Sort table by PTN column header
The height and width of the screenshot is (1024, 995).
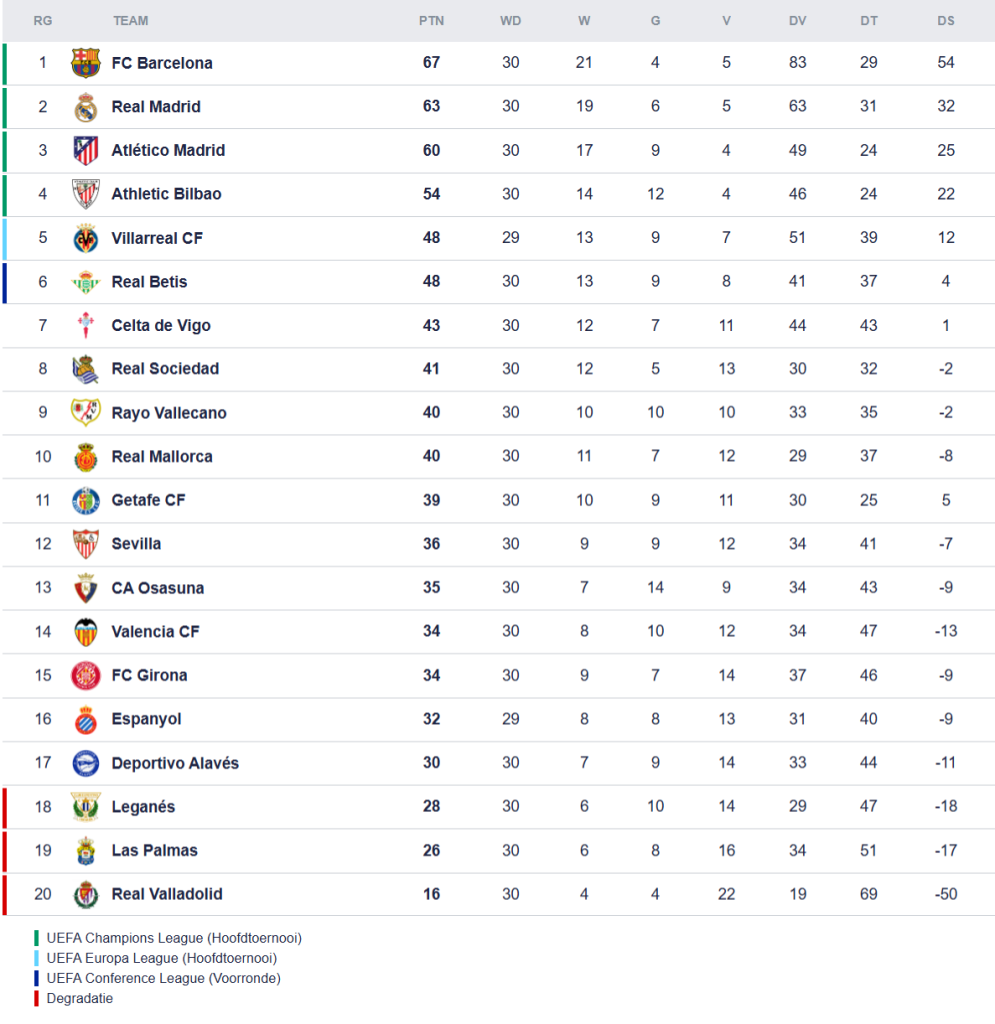(x=431, y=21)
